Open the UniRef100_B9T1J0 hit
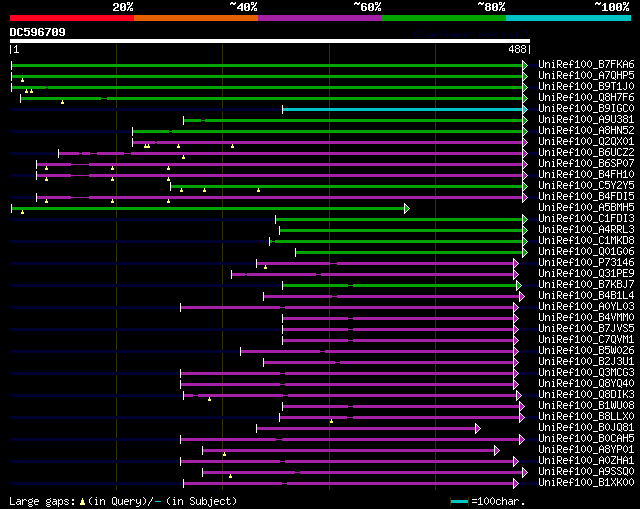 [586, 86]
